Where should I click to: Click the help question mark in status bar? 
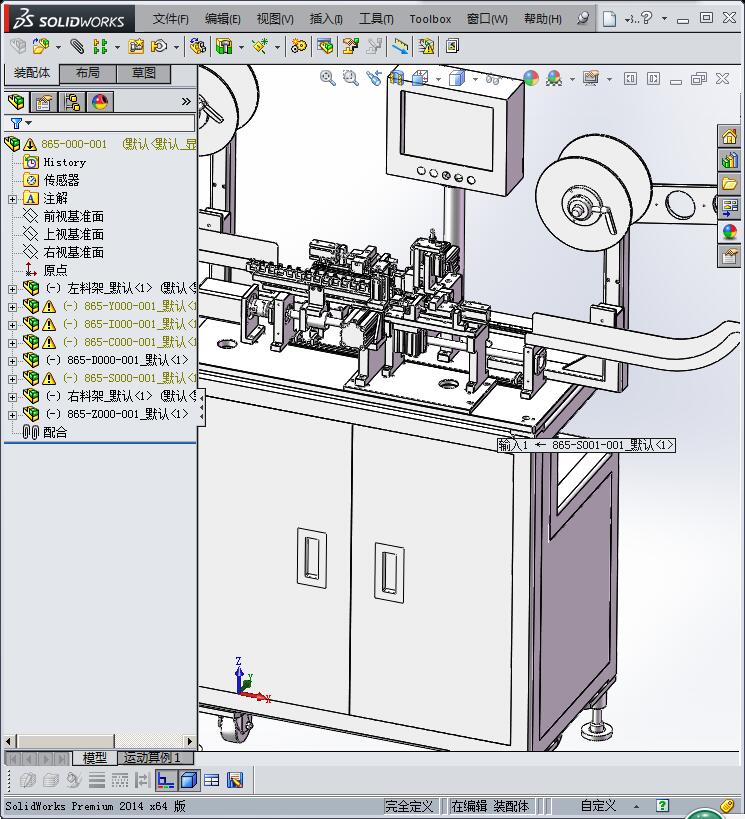[662, 806]
